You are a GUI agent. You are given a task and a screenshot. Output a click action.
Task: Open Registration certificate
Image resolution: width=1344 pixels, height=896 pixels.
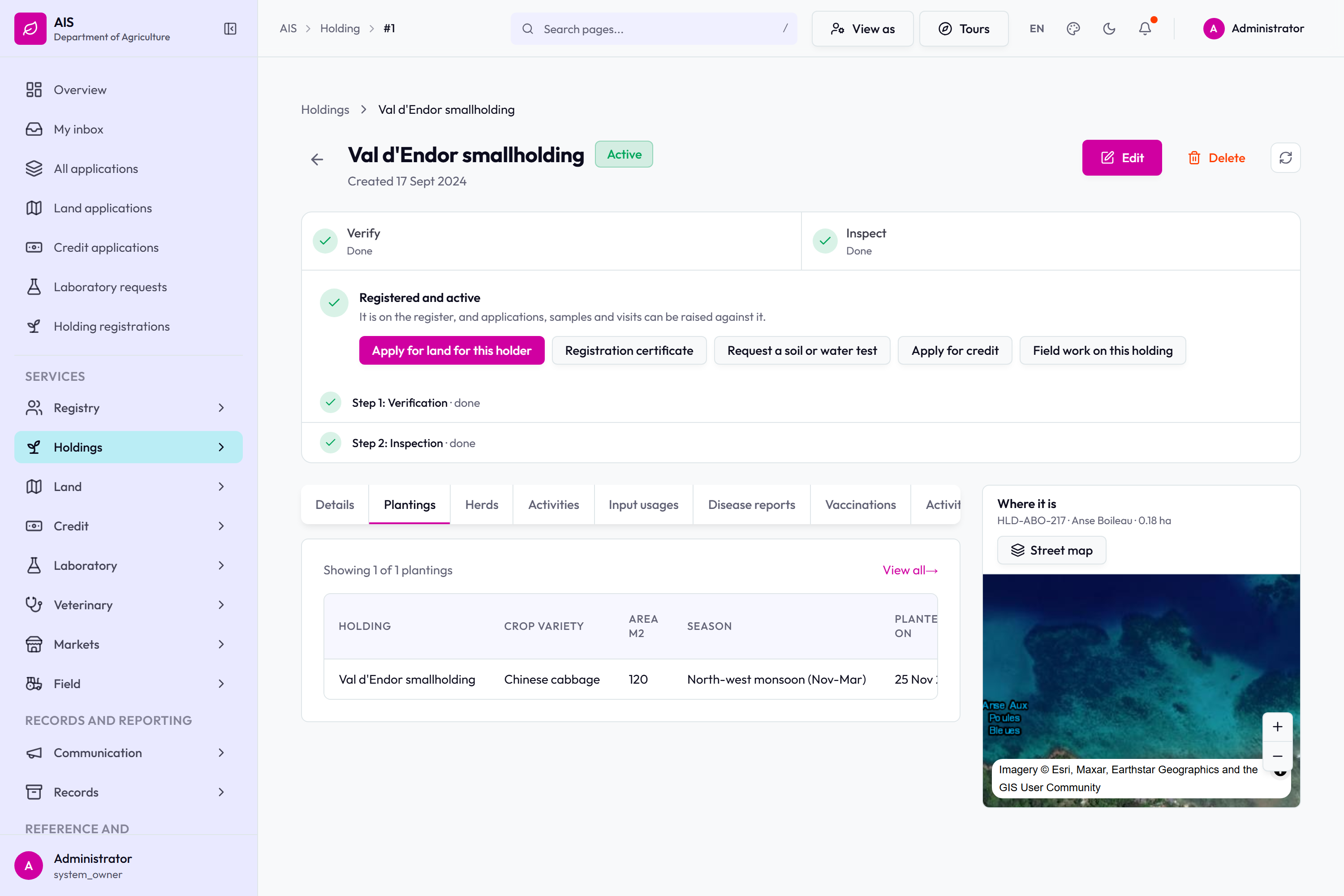pos(629,350)
